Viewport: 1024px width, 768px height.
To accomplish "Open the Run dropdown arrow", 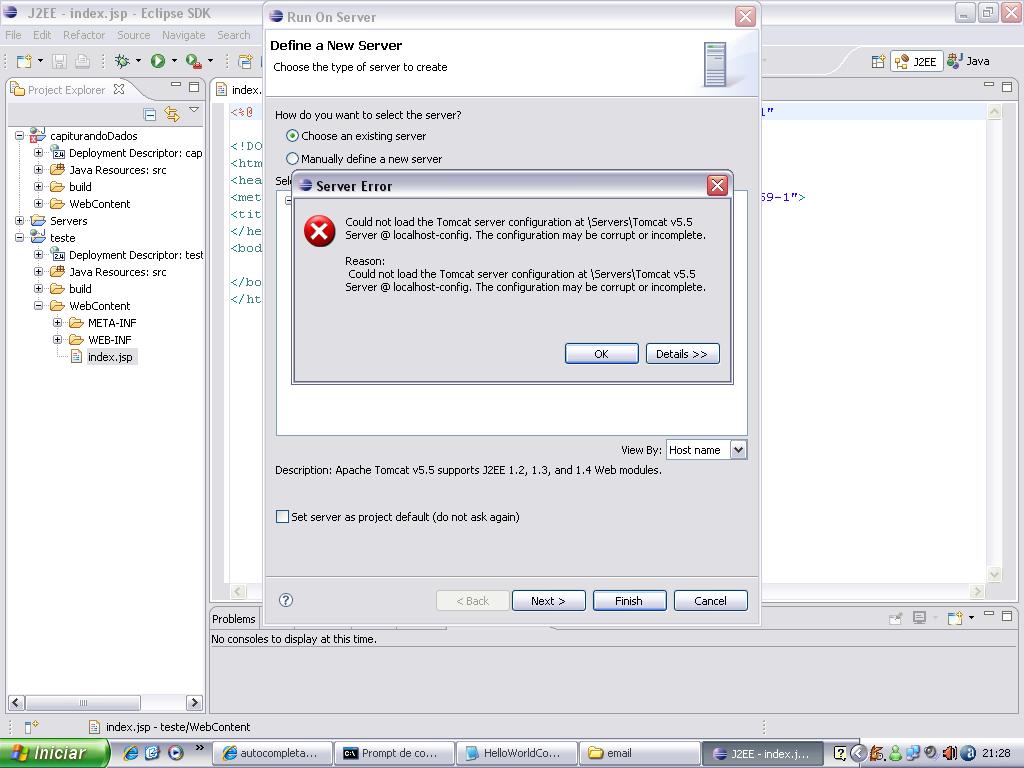I will click(x=174, y=61).
